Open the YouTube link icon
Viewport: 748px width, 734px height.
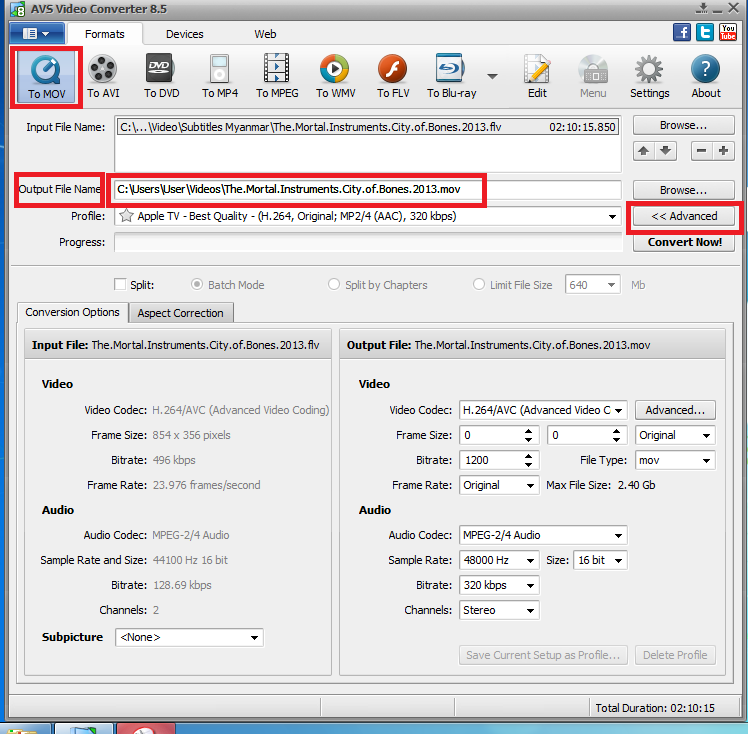tap(727, 32)
